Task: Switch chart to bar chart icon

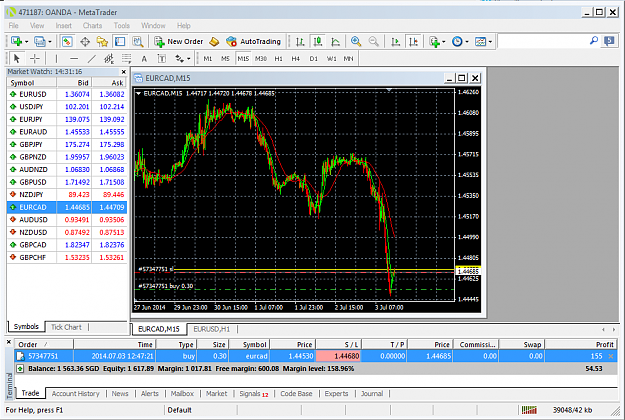Action: 300,41
